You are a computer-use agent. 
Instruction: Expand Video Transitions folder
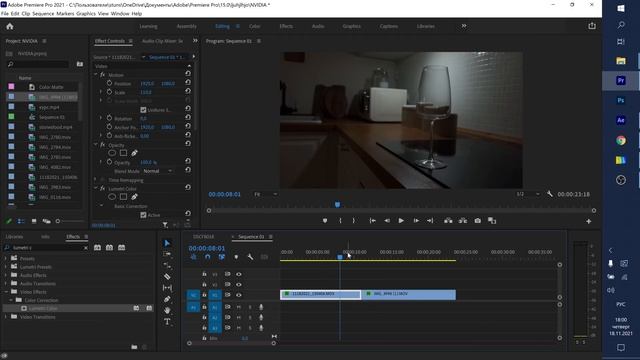point(6,317)
